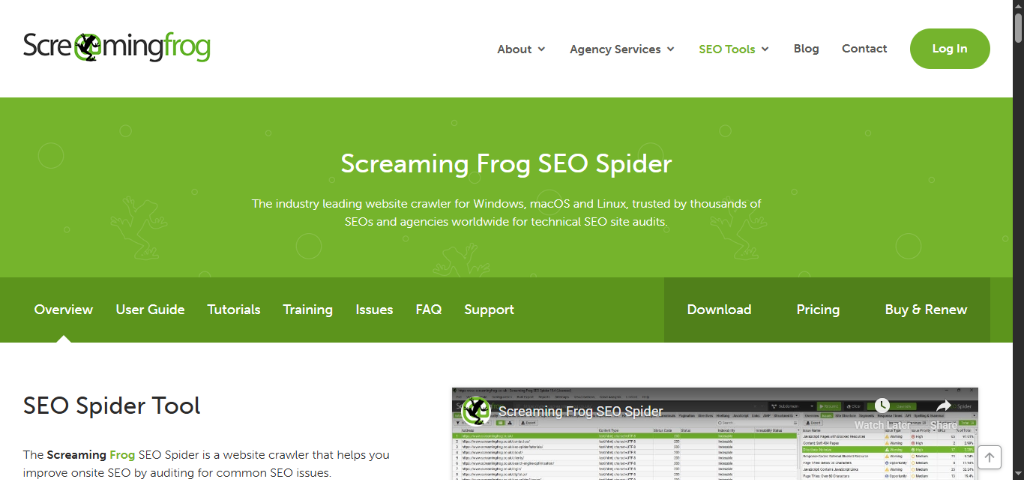
Task: View the FAQ tab
Action: 428,310
